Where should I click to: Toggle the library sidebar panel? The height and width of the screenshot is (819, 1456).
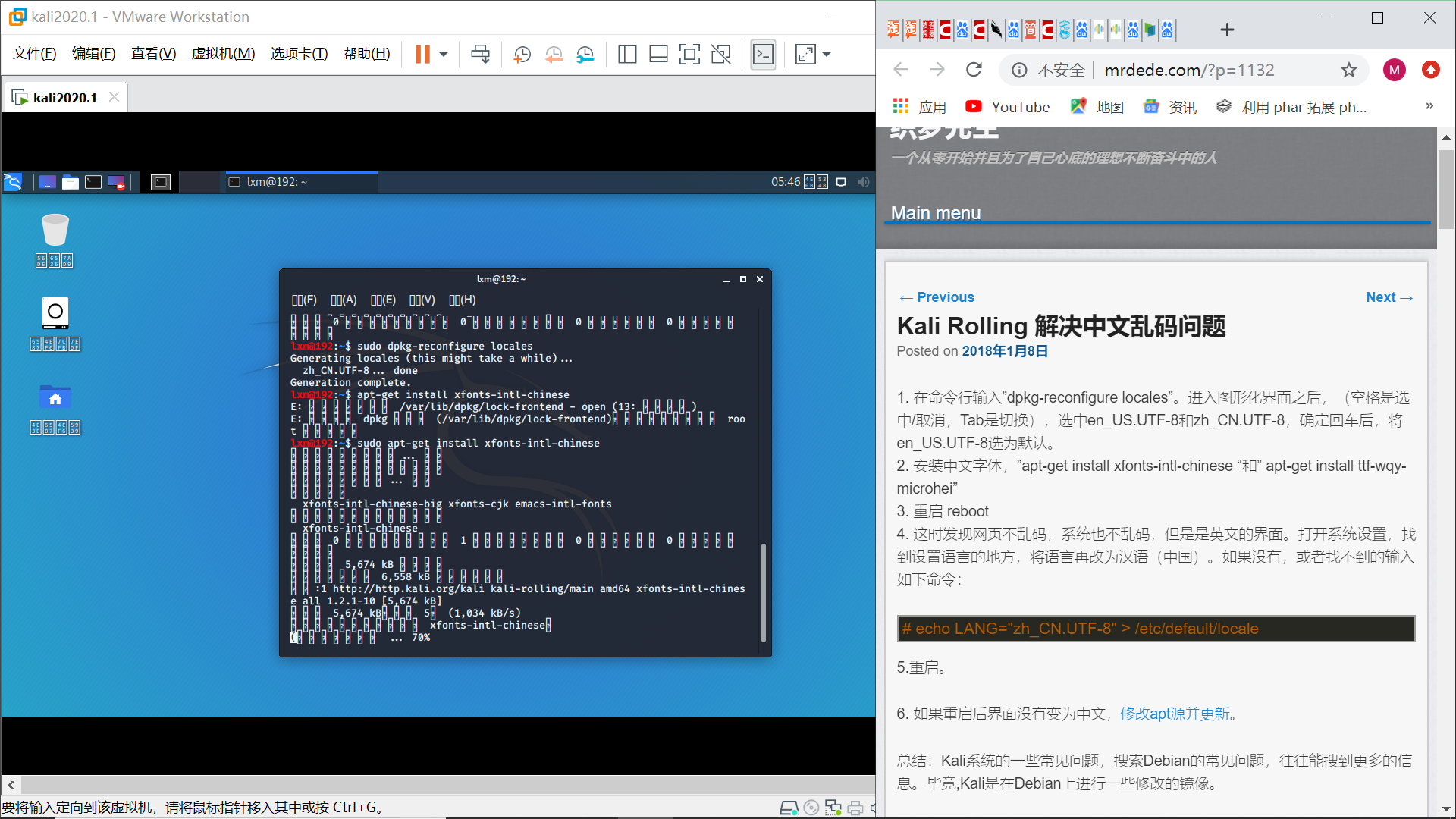pos(627,54)
